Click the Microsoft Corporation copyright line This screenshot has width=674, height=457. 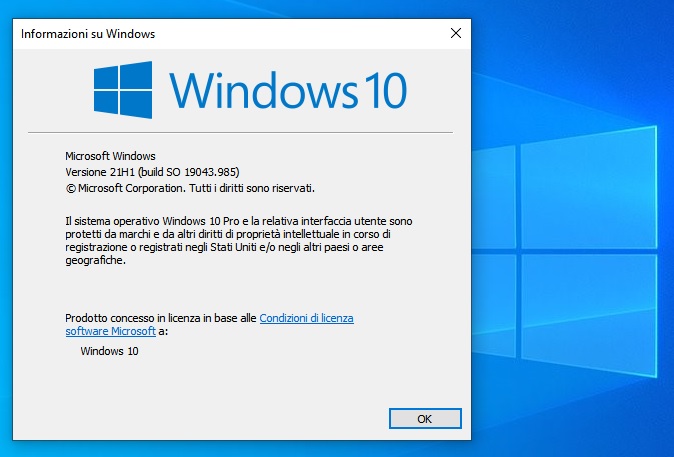(x=190, y=188)
